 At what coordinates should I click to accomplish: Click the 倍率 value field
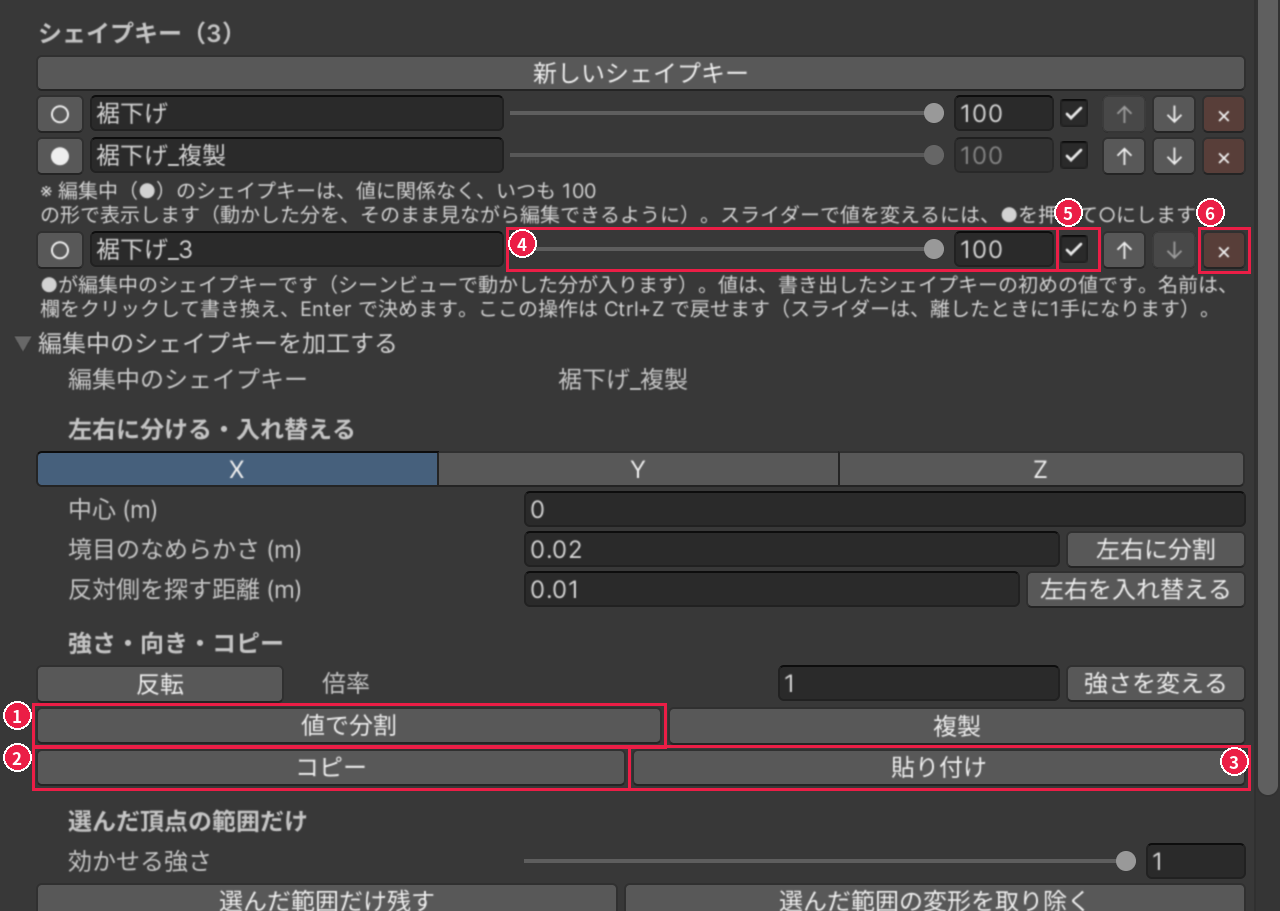click(x=918, y=684)
